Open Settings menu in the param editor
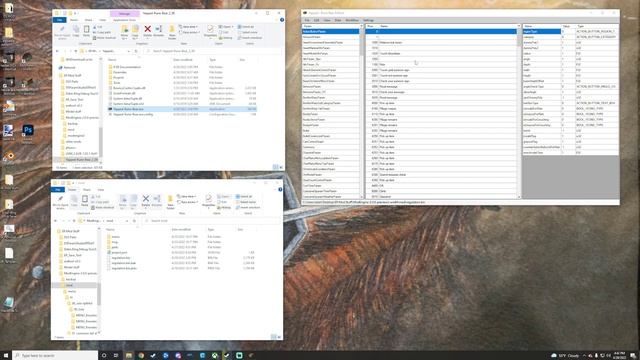The image size is (640, 360). [368, 20]
